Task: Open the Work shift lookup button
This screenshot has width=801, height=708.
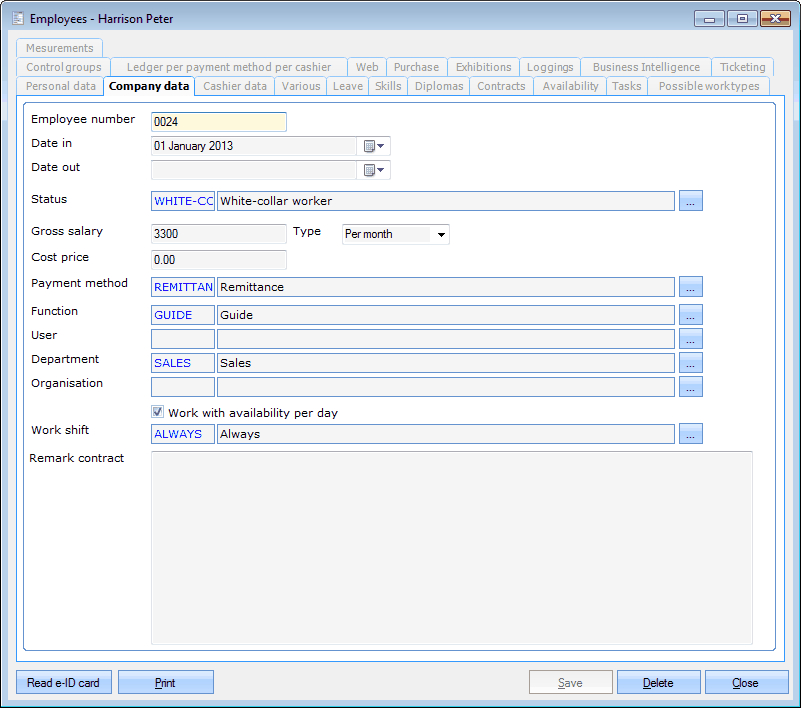Action: [x=691, y=434]
